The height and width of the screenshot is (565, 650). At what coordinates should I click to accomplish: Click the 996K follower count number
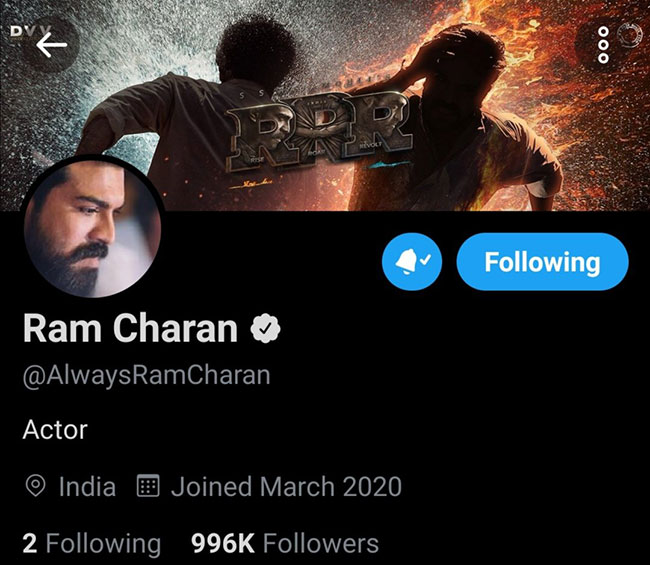(223, 543)
